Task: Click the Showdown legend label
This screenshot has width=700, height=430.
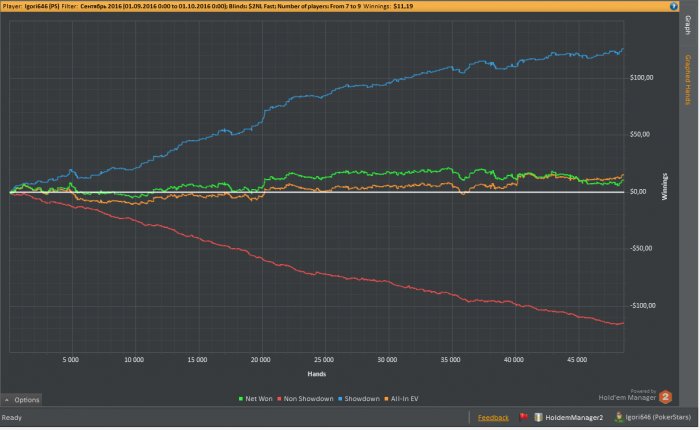Action: [362, 399]
